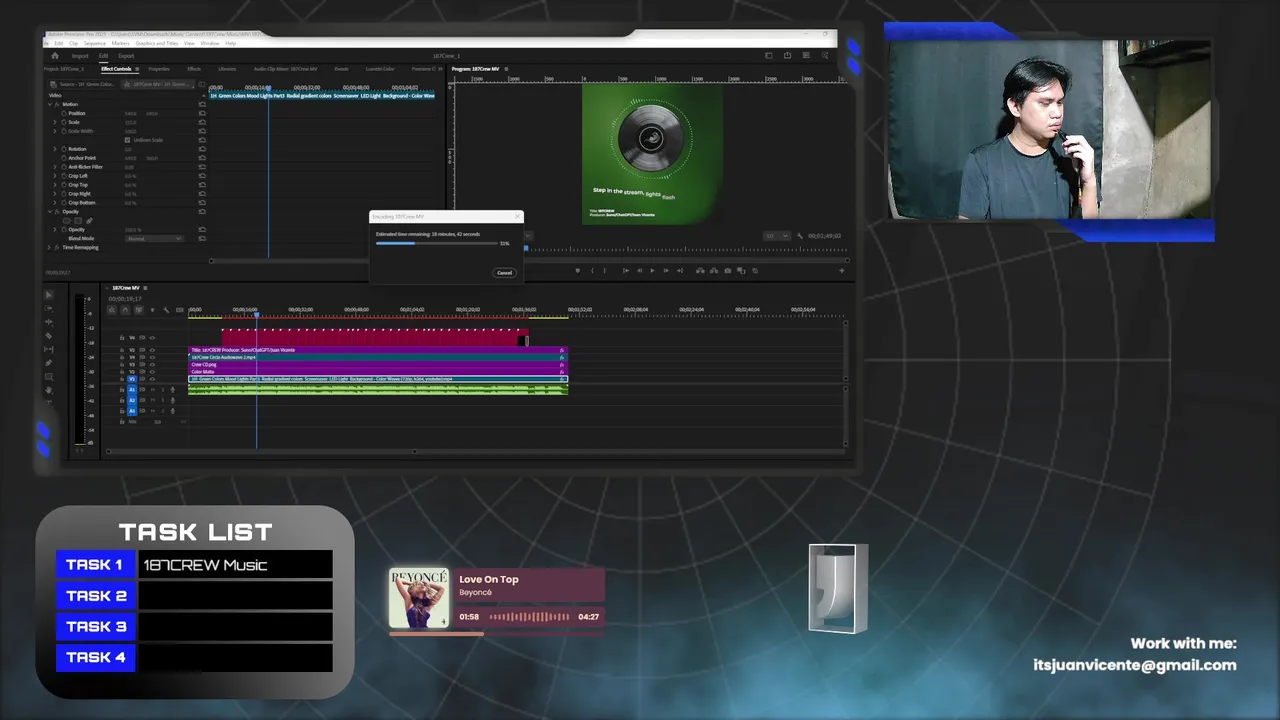Image resolution: width=1280 pixels, height=720 pixels.
Task: Open Timeline display settings wrench
Action: click(x=166, y=310)
